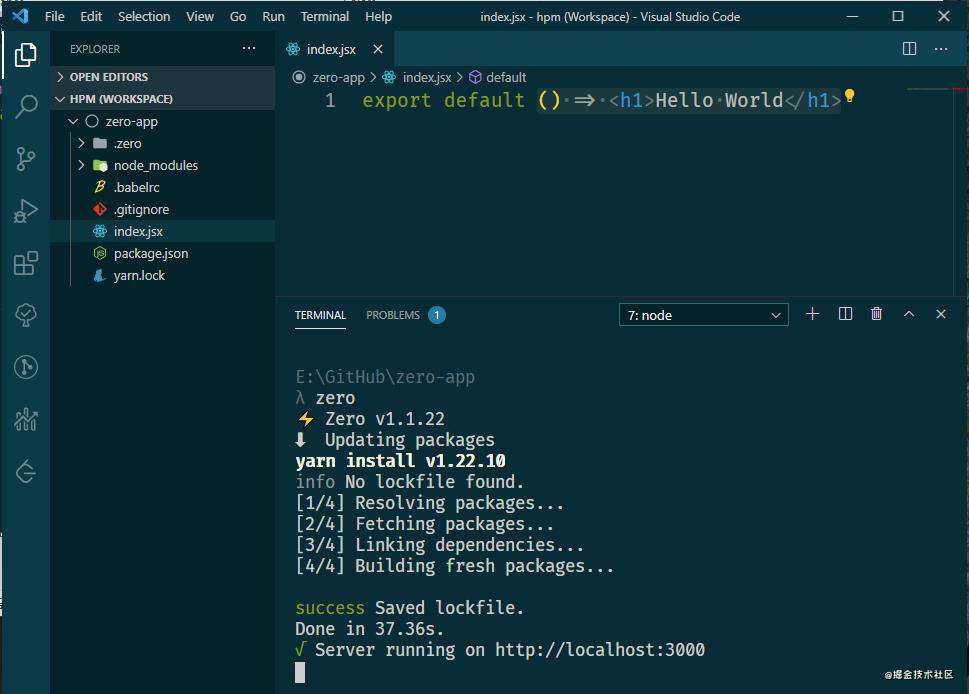Close the terminal panel

(x=941, y=314)
